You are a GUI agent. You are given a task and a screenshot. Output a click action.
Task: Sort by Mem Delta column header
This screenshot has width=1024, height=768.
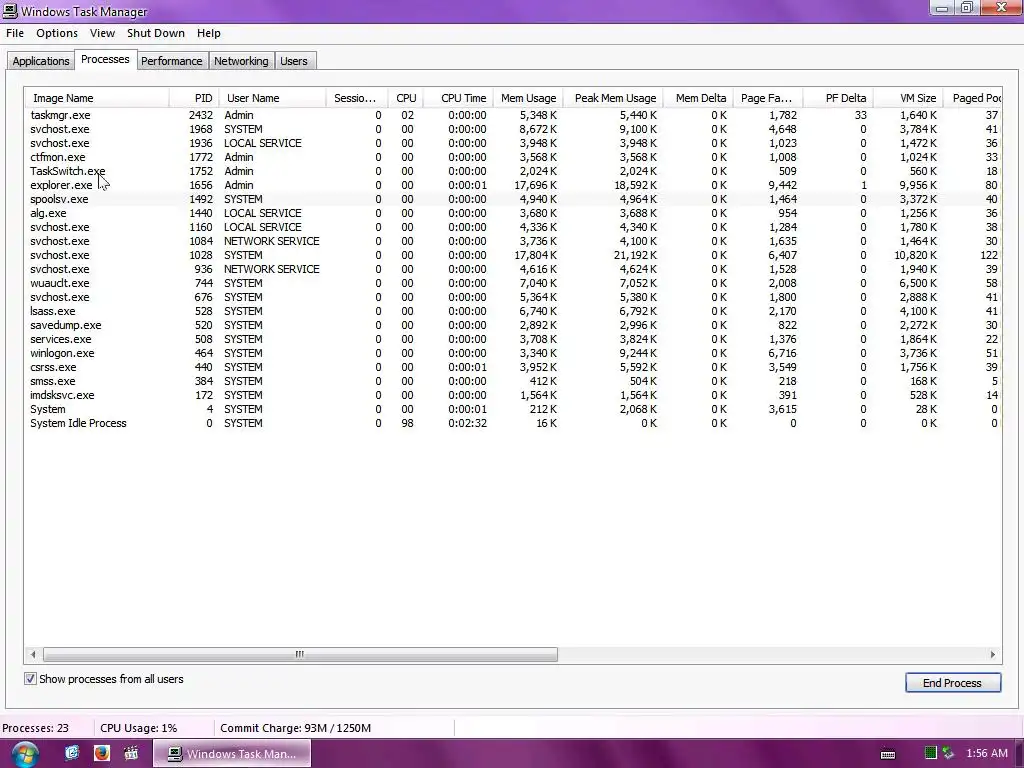point(698,98)
